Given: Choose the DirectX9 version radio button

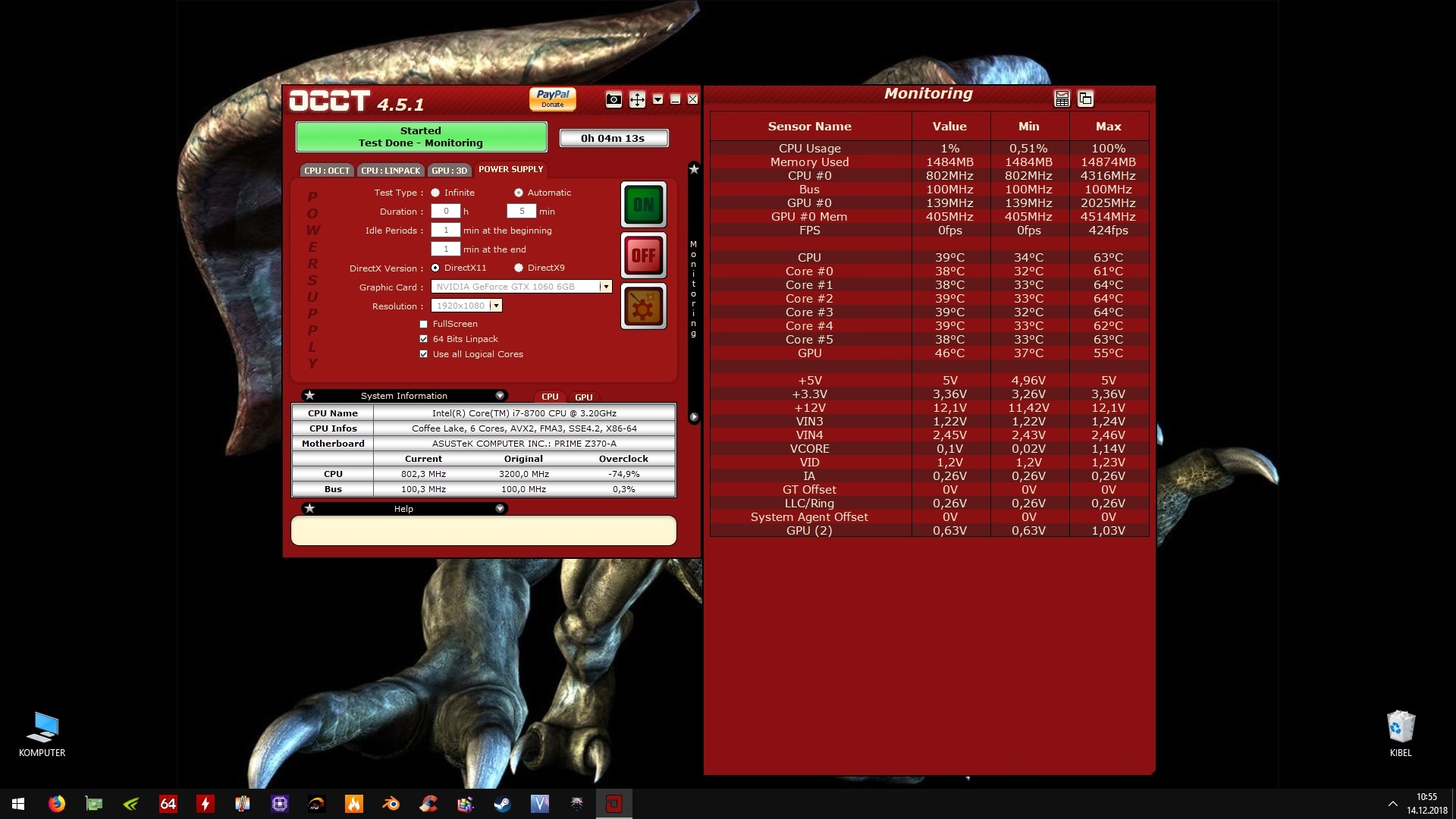Looking at the screenshot, I should (519, 268).
